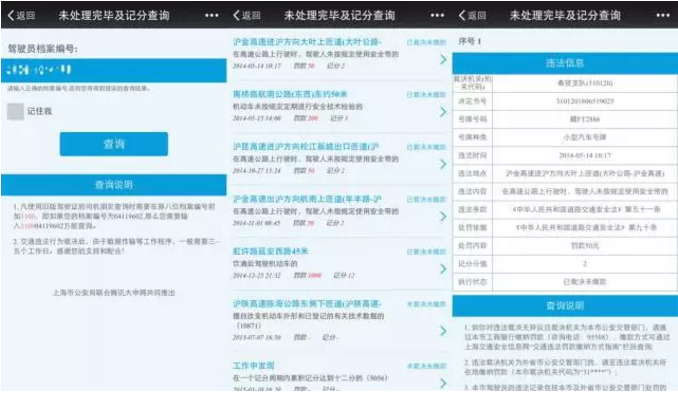Screen dimensions: 678x393
Task: Focus the 驾驶员档案编号 input field
Action: click(x=114, y=70)
